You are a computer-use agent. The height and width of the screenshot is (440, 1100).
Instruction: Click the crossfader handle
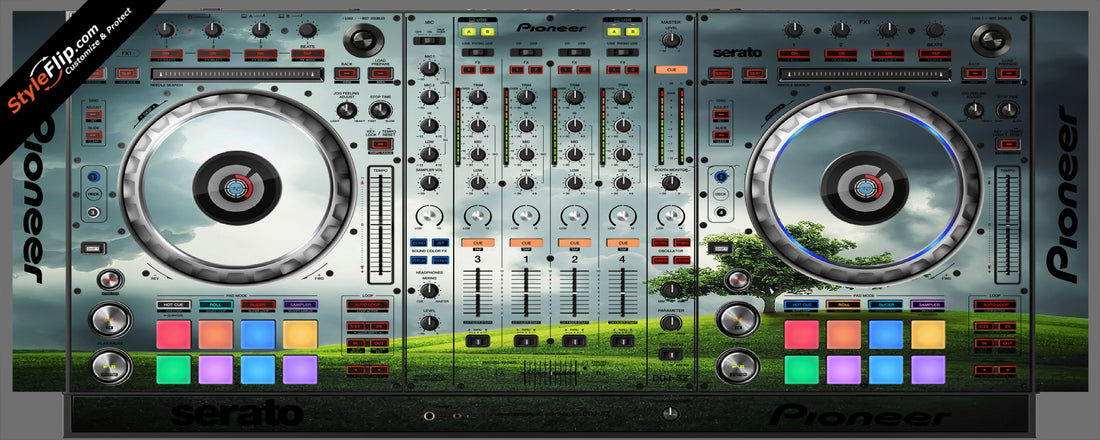550,371
